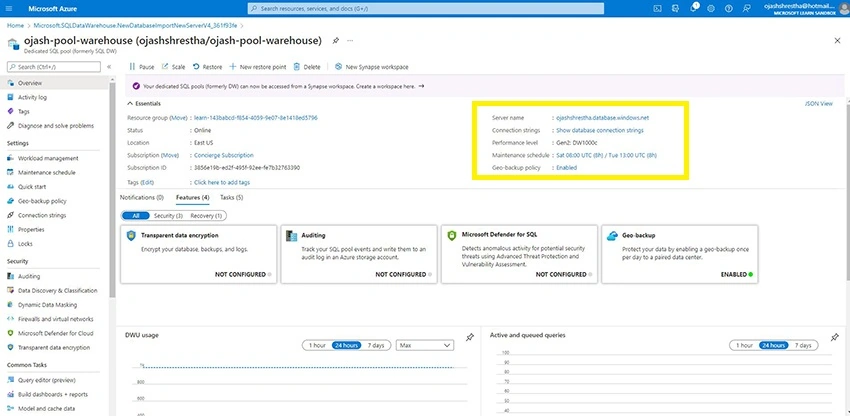The image size is (850, 416).
Task: Open the Concierge Subscription link
Action: (223, 155)
